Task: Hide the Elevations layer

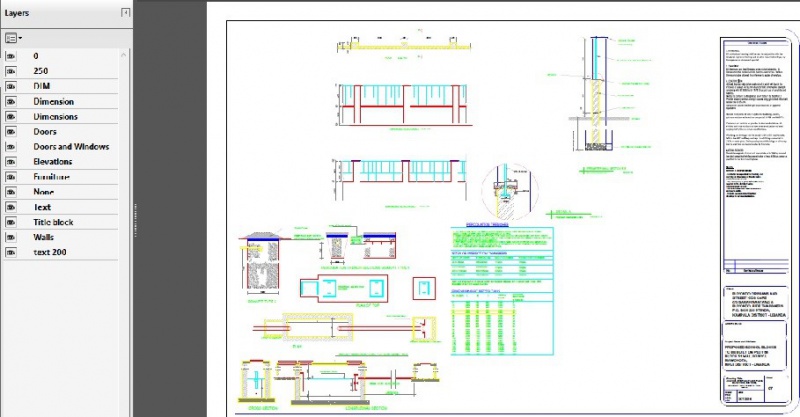Action: point(11,162)
